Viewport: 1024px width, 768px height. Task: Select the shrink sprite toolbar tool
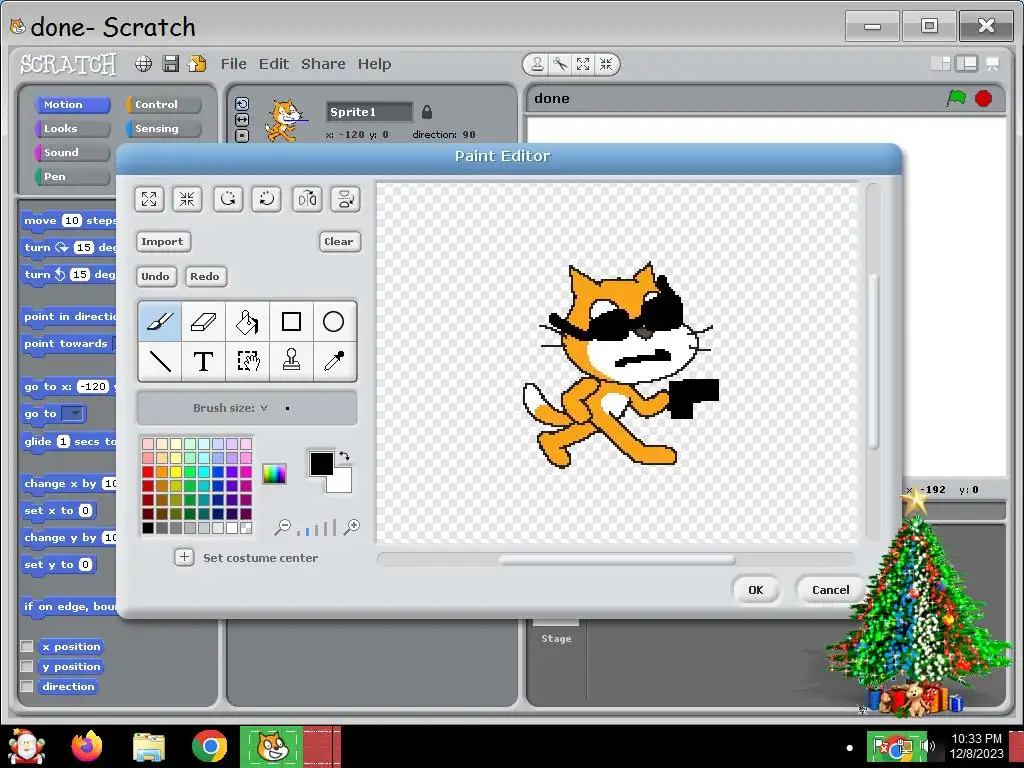606,64
